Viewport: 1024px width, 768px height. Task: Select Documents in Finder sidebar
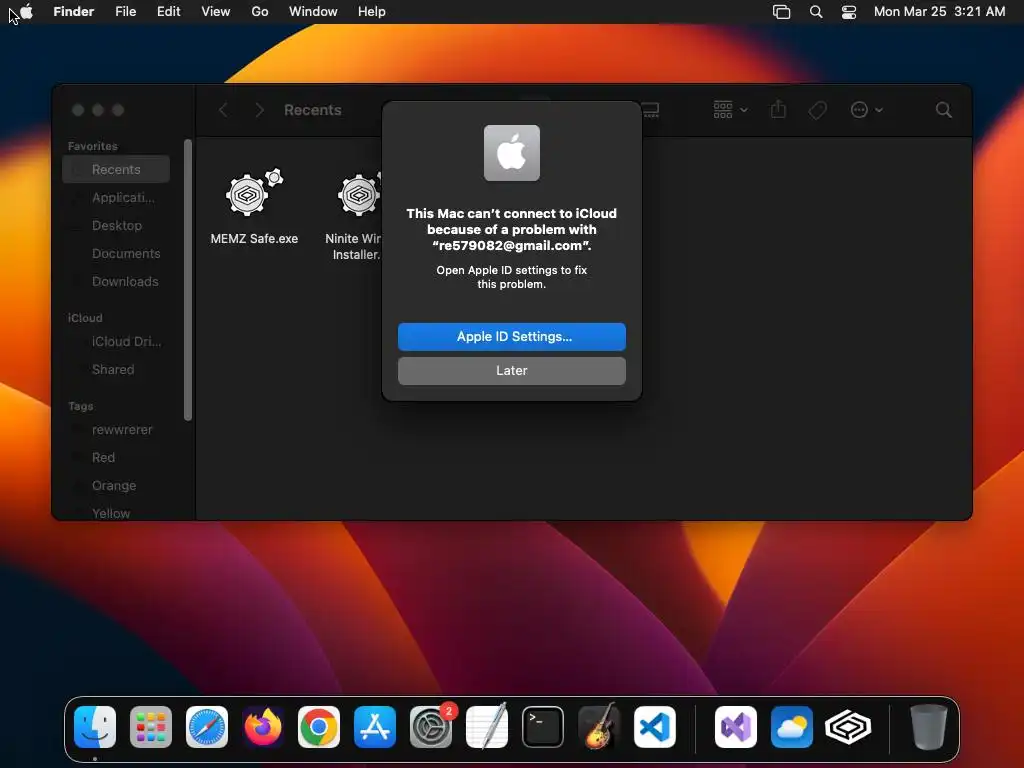[x=116, y=253]
